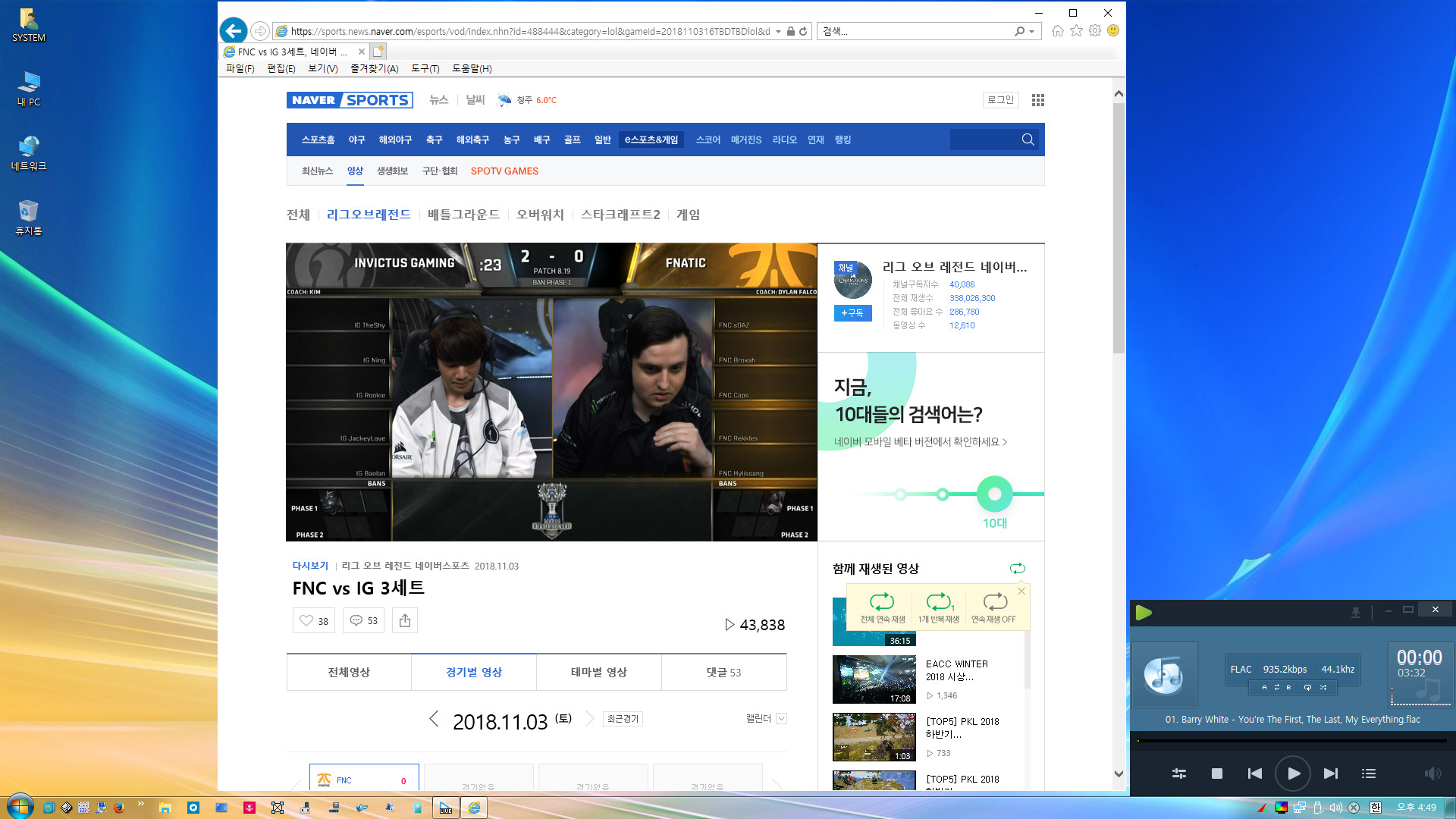Select 1개 반복재생 option
This screenshot has height=819, width=1456.
(939, 608)
